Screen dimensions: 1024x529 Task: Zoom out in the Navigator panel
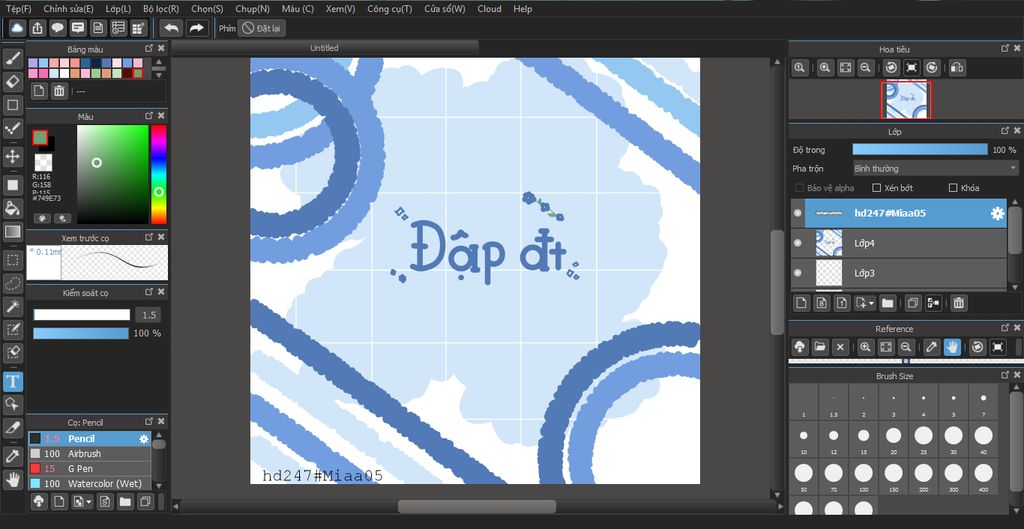865,67
